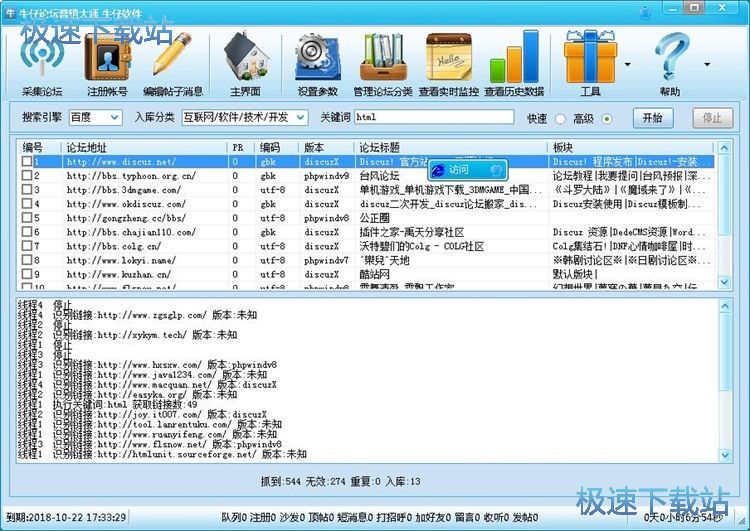Check the box for row 6 chajian110.com
The width and height of the screenshot is (750, 531).
coord(27,232)
